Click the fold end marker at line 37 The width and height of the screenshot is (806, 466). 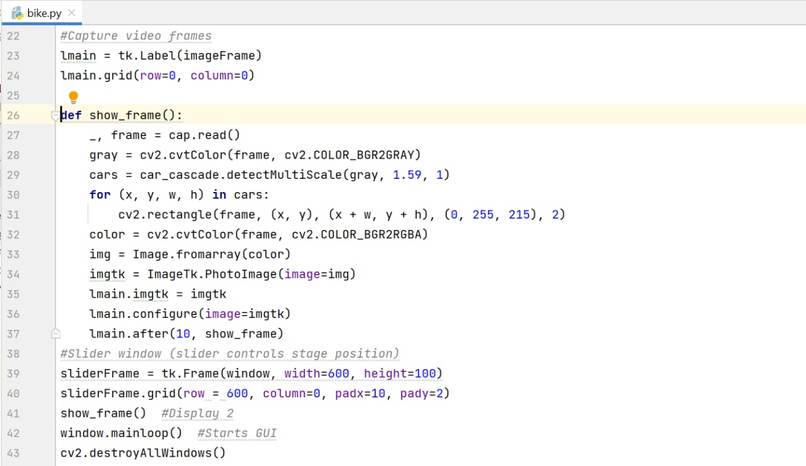[x=56, y=334]
